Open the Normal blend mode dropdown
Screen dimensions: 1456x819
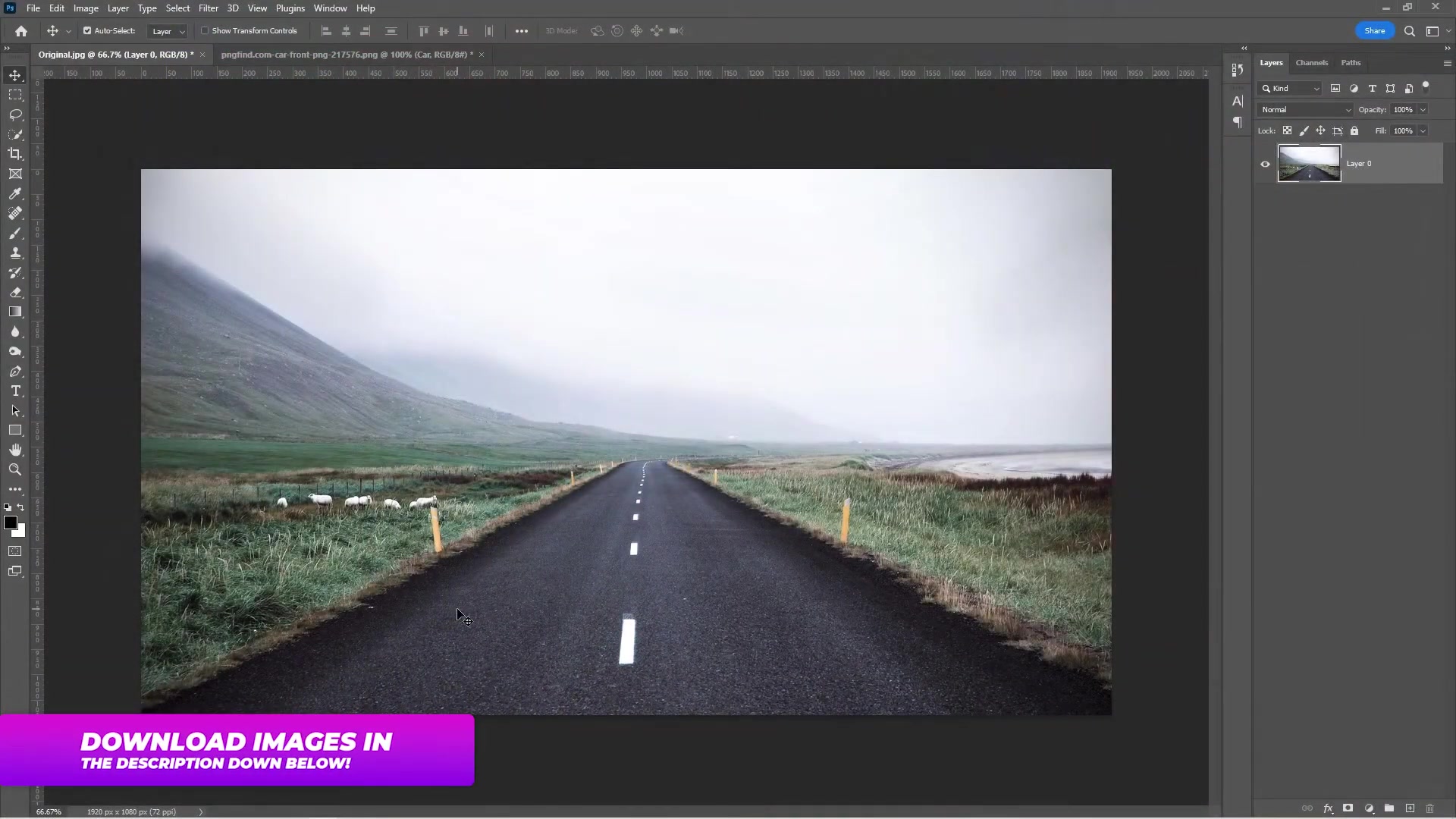click(x=1305, y=110)
